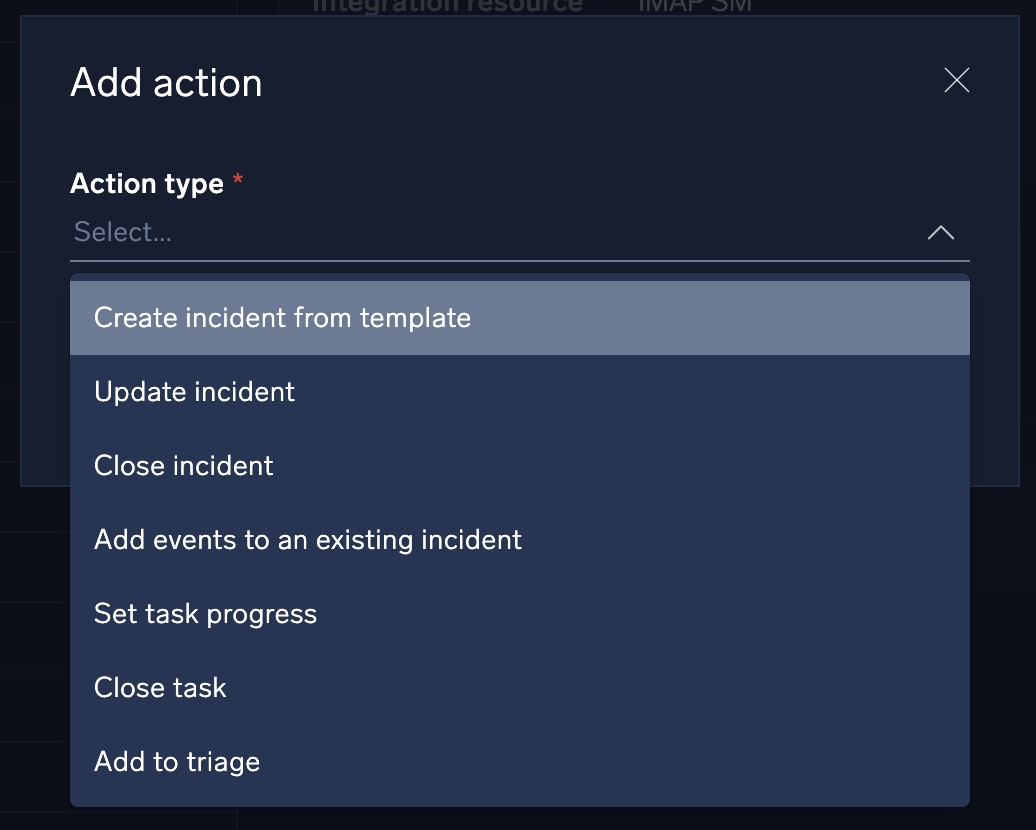Choose Create incident from template

click(x=282, y=318)
